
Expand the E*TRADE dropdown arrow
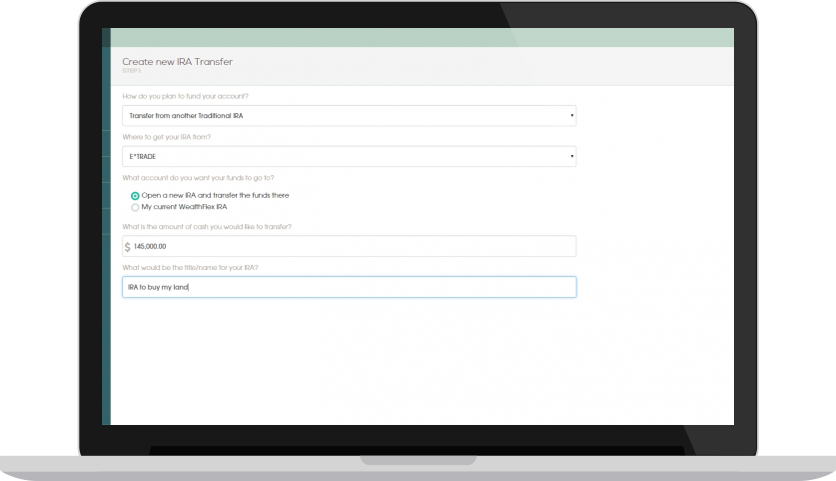tap(572, 157)
